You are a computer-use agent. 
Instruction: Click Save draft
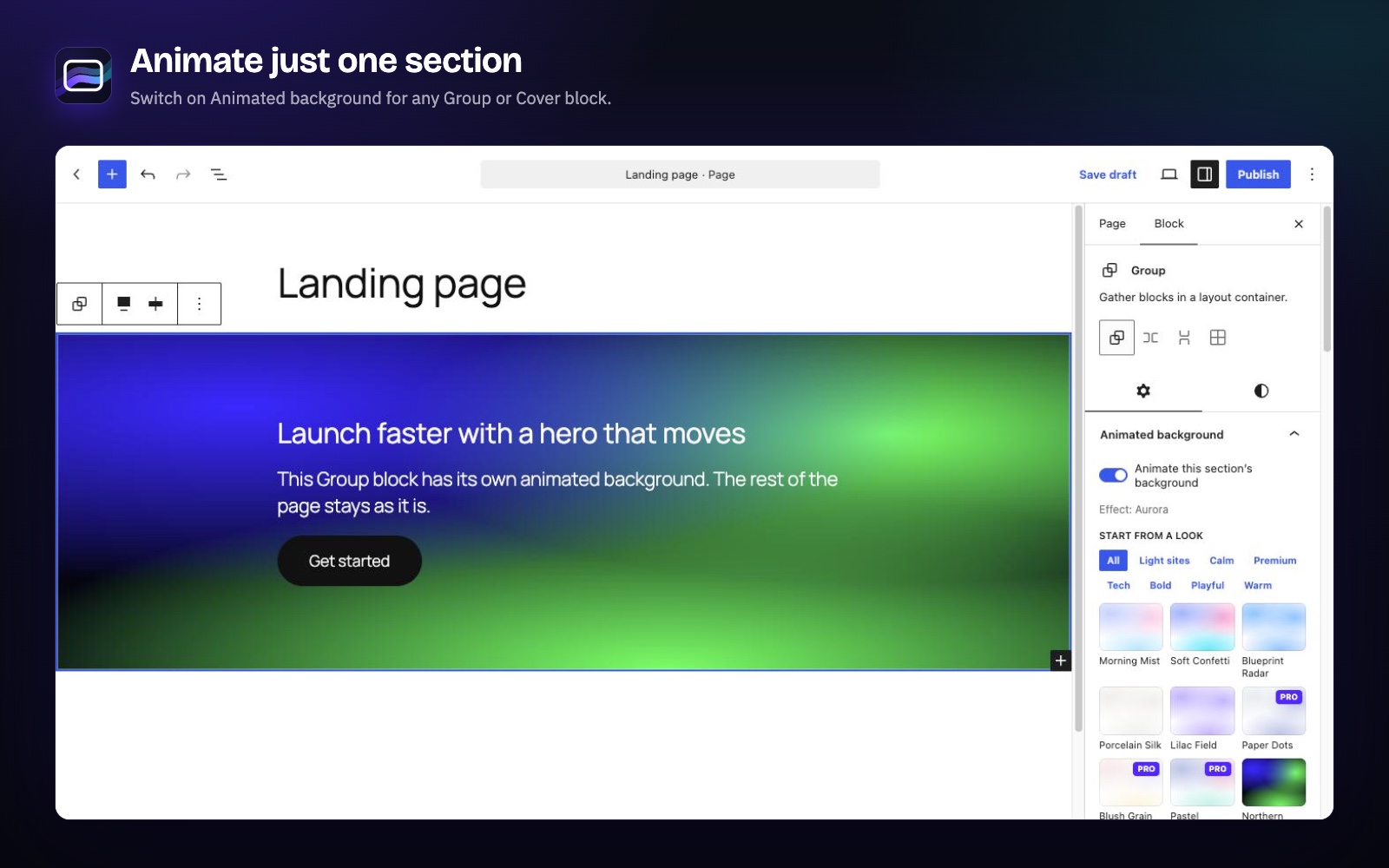(1108, 174)
